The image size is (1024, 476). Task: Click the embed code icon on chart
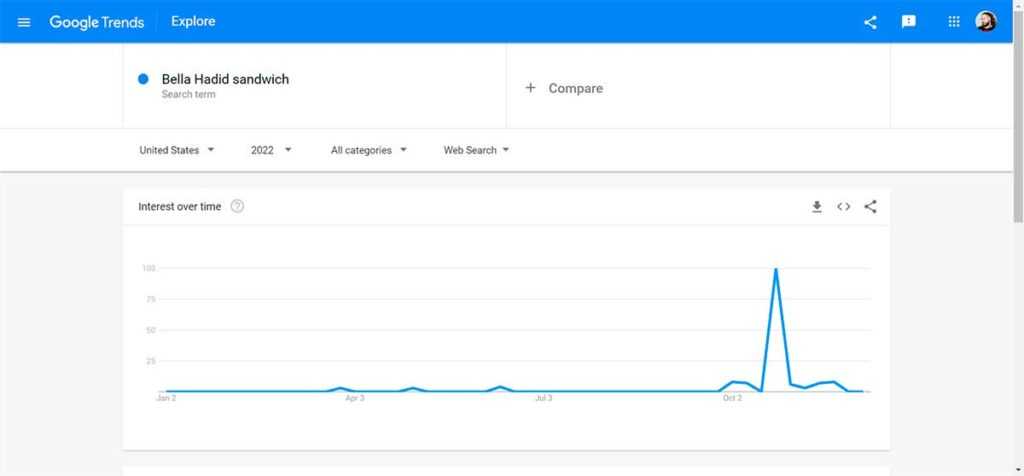[844, 207]
